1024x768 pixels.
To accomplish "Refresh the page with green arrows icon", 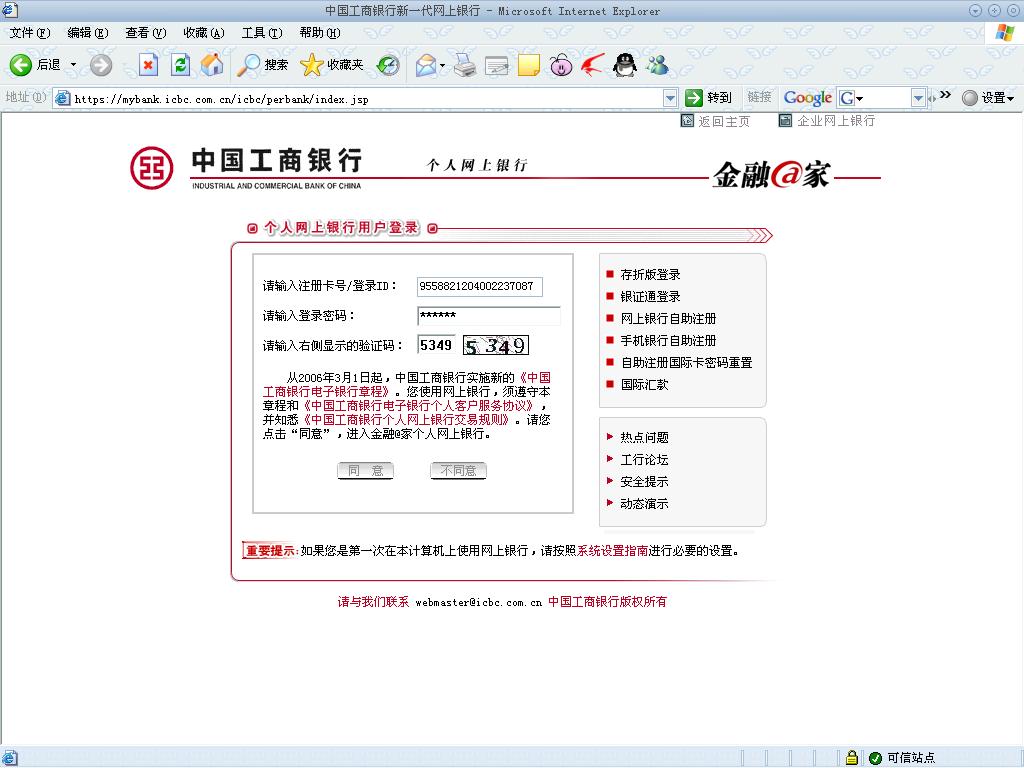I will click(180, 65).
